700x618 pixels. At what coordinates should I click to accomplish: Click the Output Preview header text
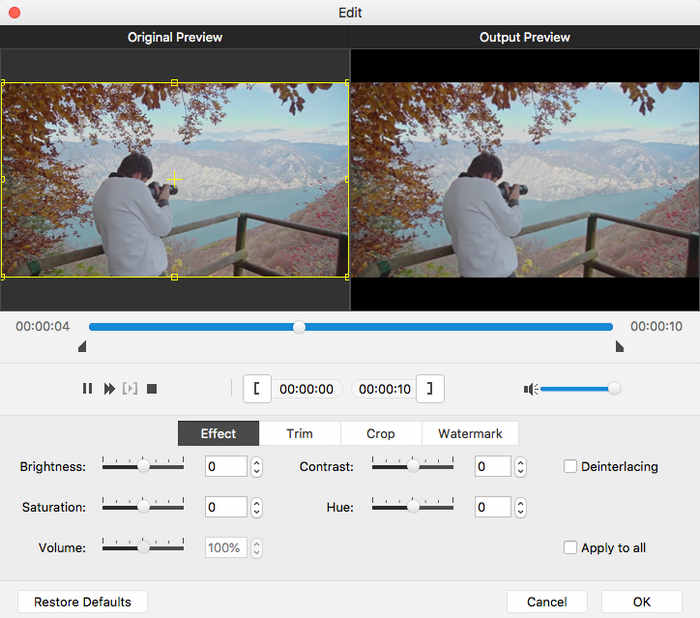pyautogui.click(x=525, y=37)
